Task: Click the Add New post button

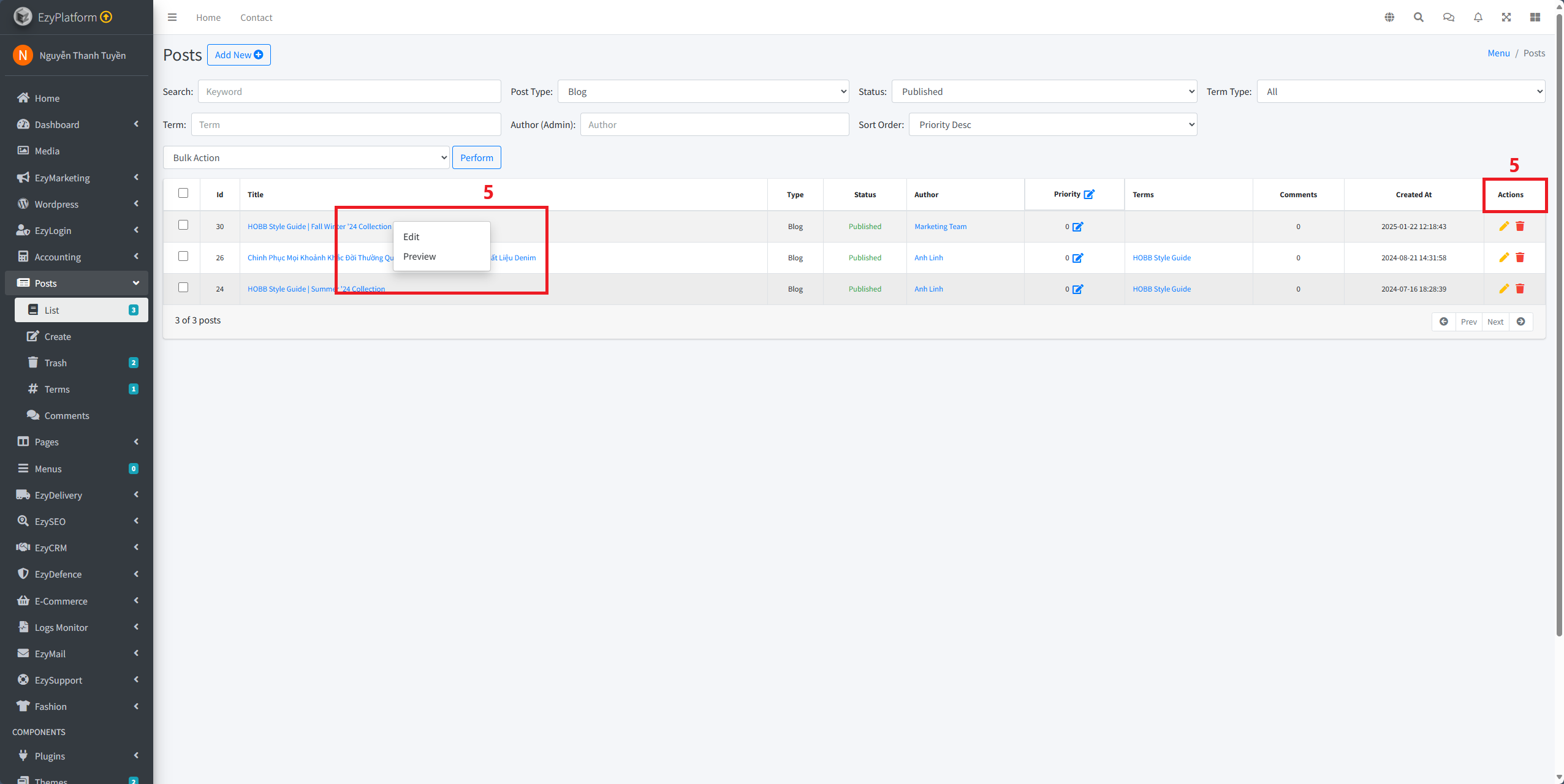Action: [x=238, y=55]
